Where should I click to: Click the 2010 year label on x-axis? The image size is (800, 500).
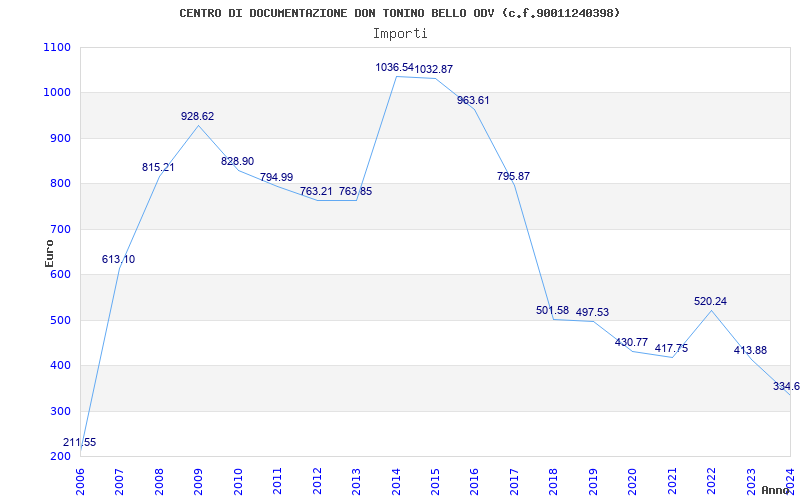pyautogui.click(x=238, y=481)
